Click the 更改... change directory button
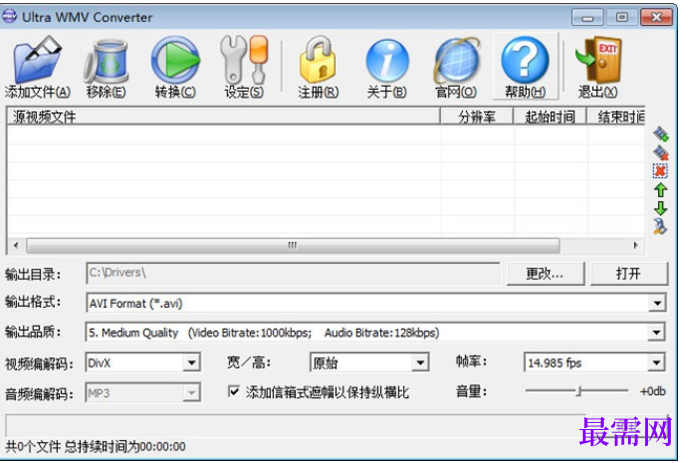Screen dimensions: 691x463 click(x=546, y=274)
